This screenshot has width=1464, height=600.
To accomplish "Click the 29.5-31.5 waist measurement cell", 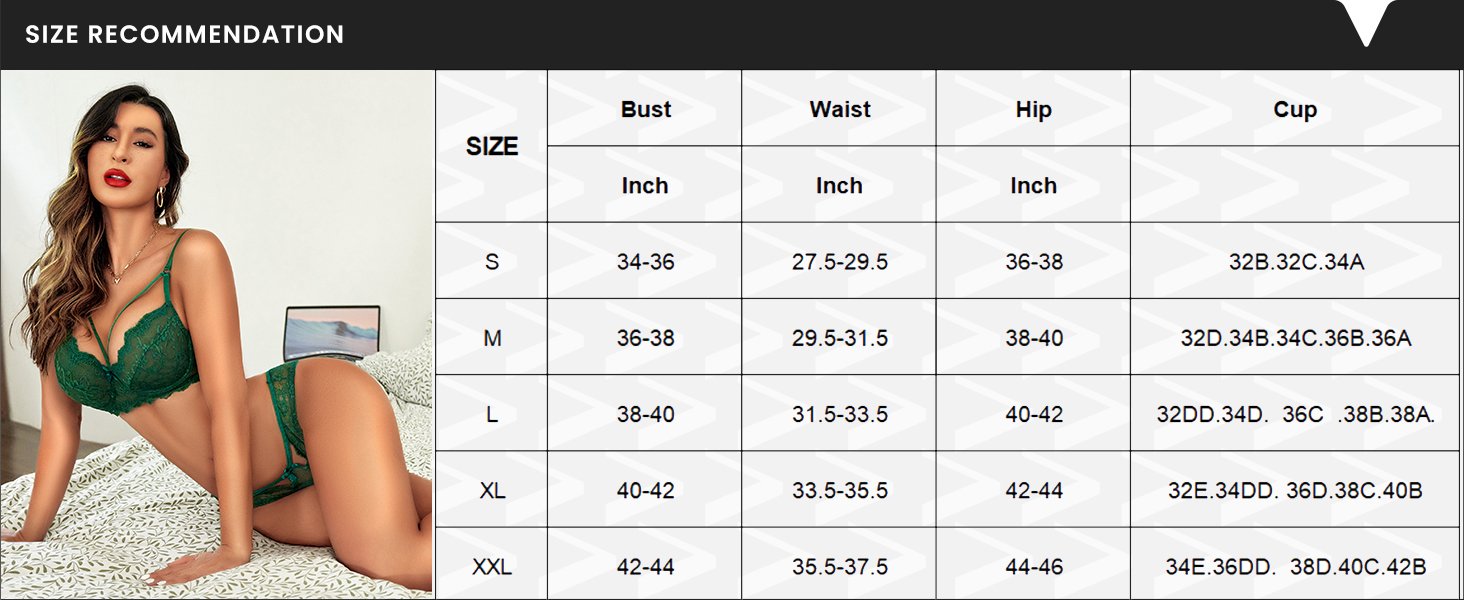I will pos(840,338).
